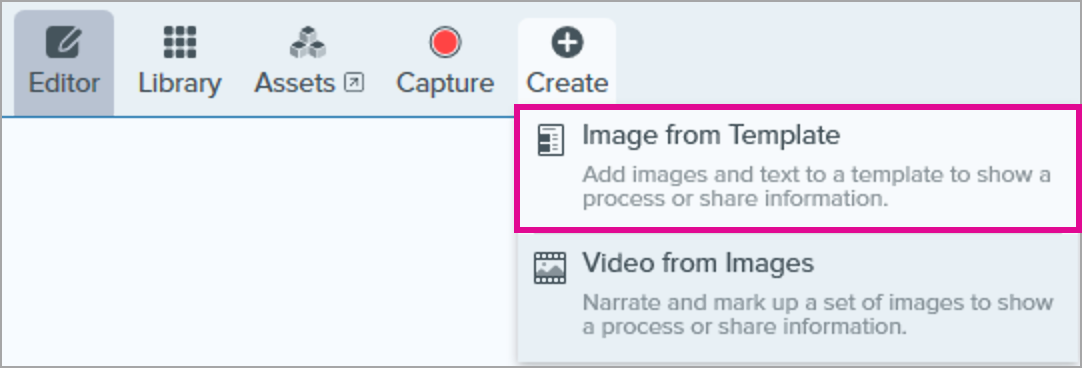The image size is (1082, 368).
Task: Click the template layout icon
Action: pos(551,140)
